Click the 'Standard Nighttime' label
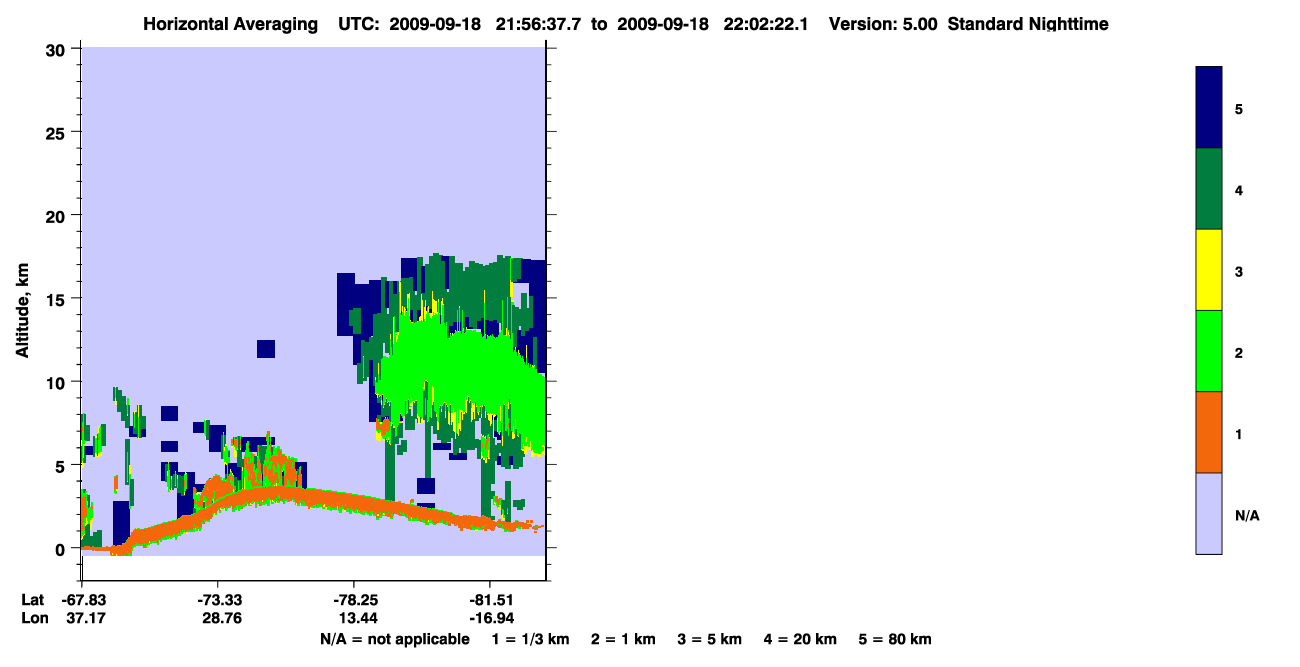Image resolution: width=1300 pixels, height=667 pixels. point(1027,24)
